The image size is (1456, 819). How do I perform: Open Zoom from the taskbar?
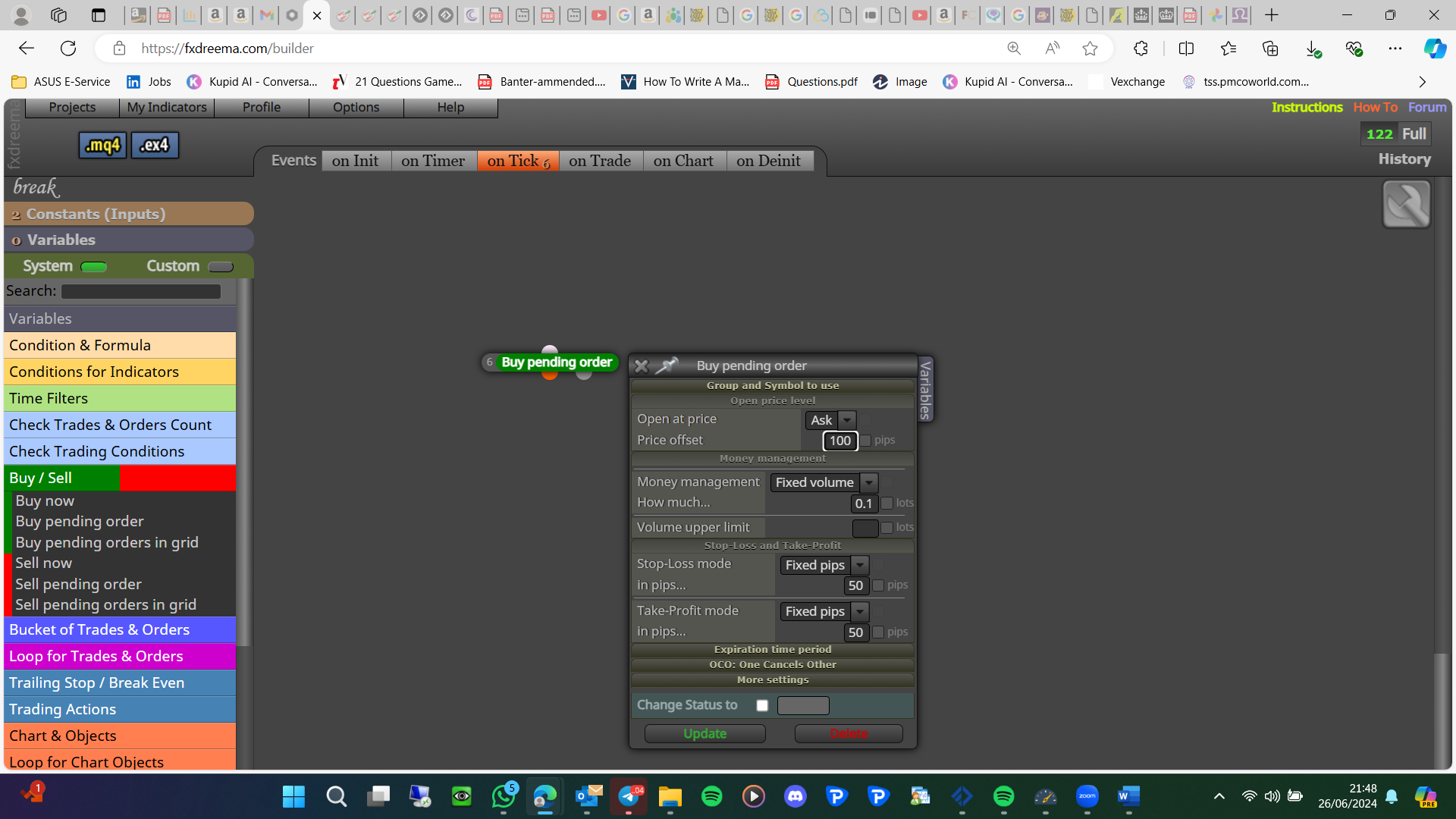(1087, 796)
